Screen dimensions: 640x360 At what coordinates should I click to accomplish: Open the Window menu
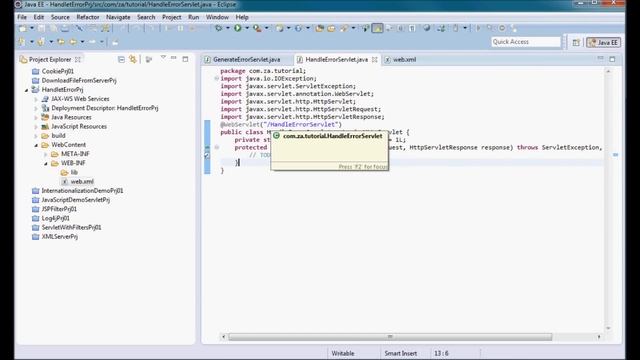click(x=217, y=17)
